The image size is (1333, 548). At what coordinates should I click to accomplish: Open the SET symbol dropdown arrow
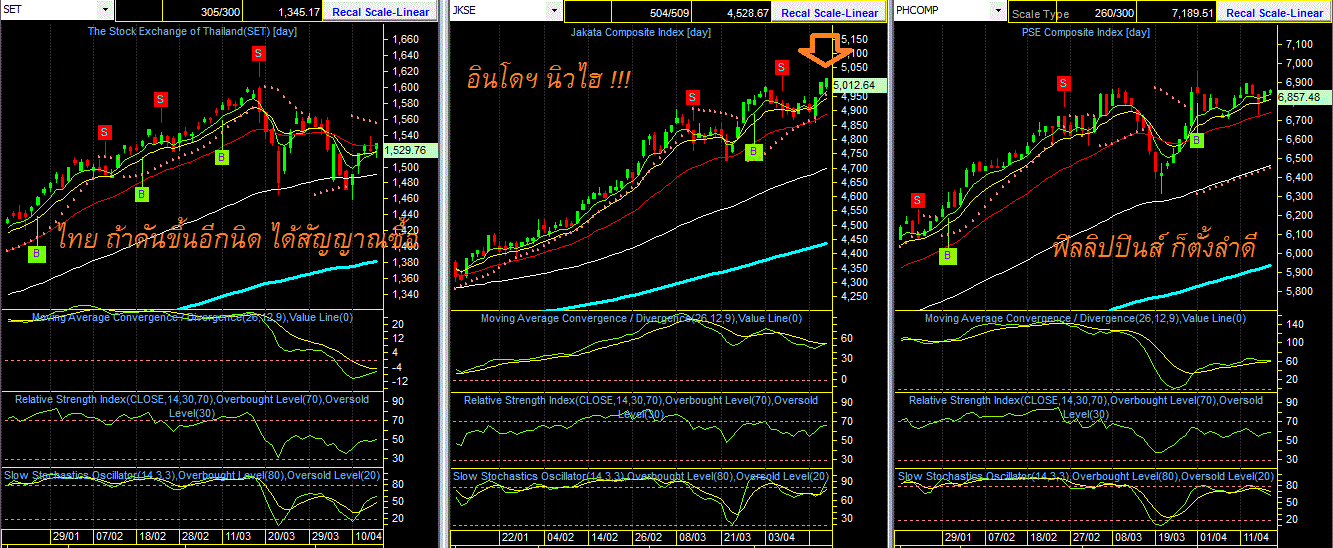105,9
